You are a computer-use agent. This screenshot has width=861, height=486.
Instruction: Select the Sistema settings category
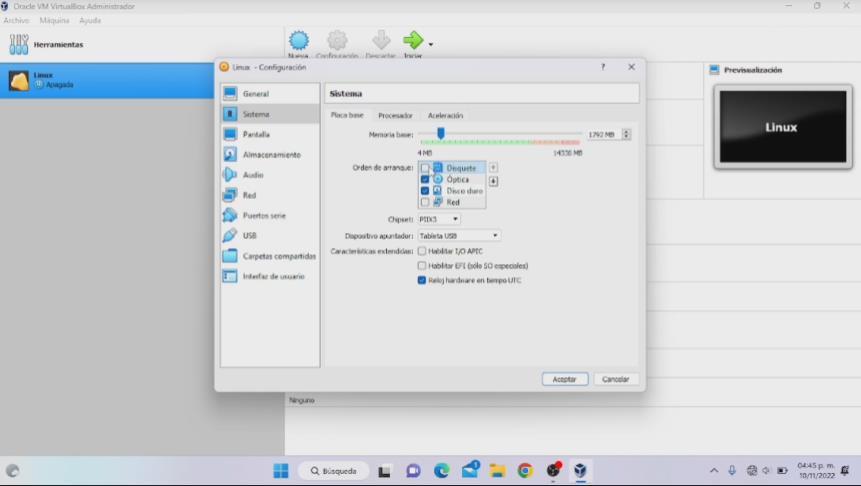(270, 114)
